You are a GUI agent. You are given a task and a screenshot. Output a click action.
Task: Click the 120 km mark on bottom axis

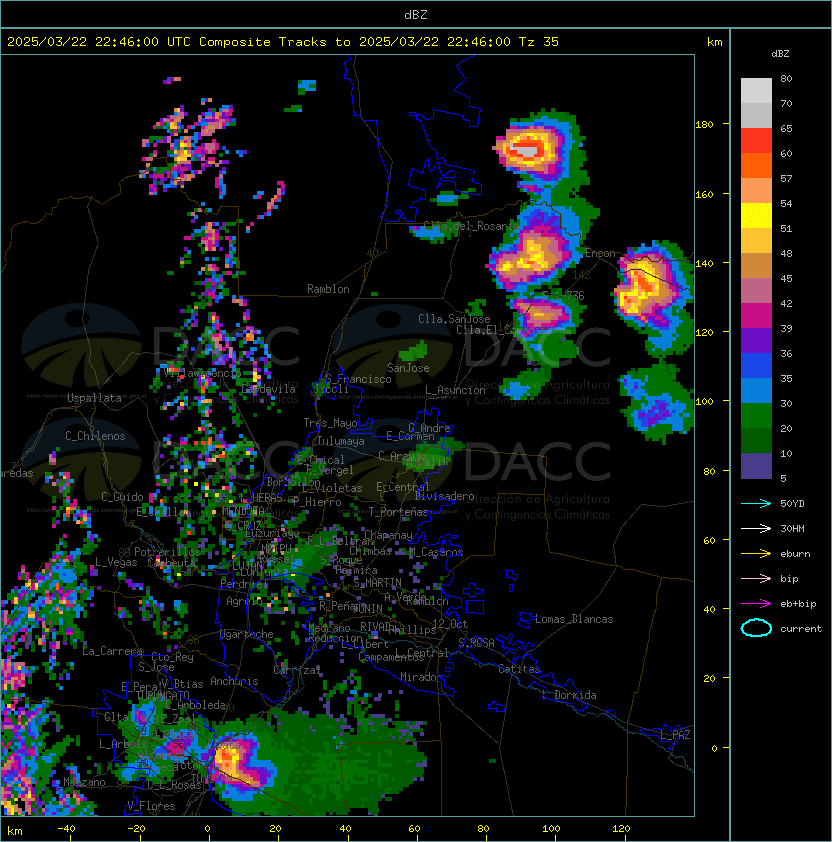click(621, 829)
